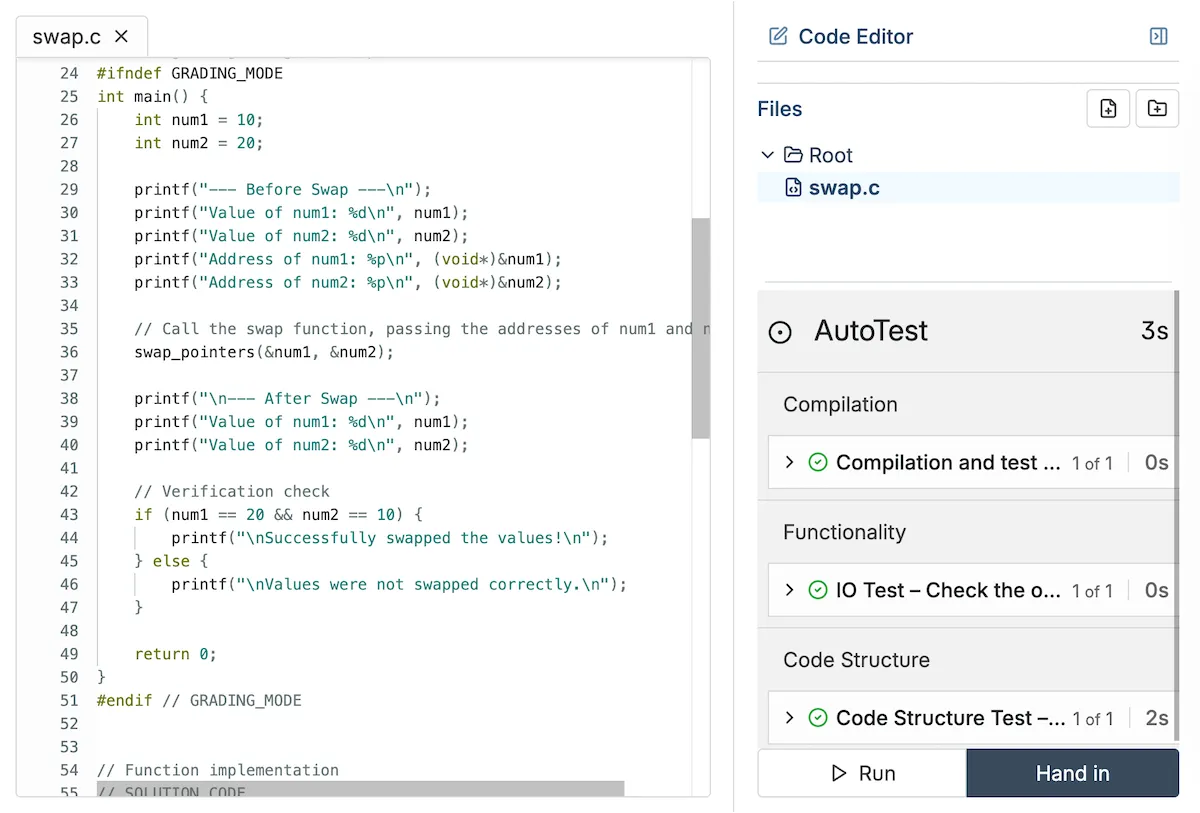Click the new folder creation icon
The height and width of the screenshot is (813, 1200).
click(x=1156, y=108)
